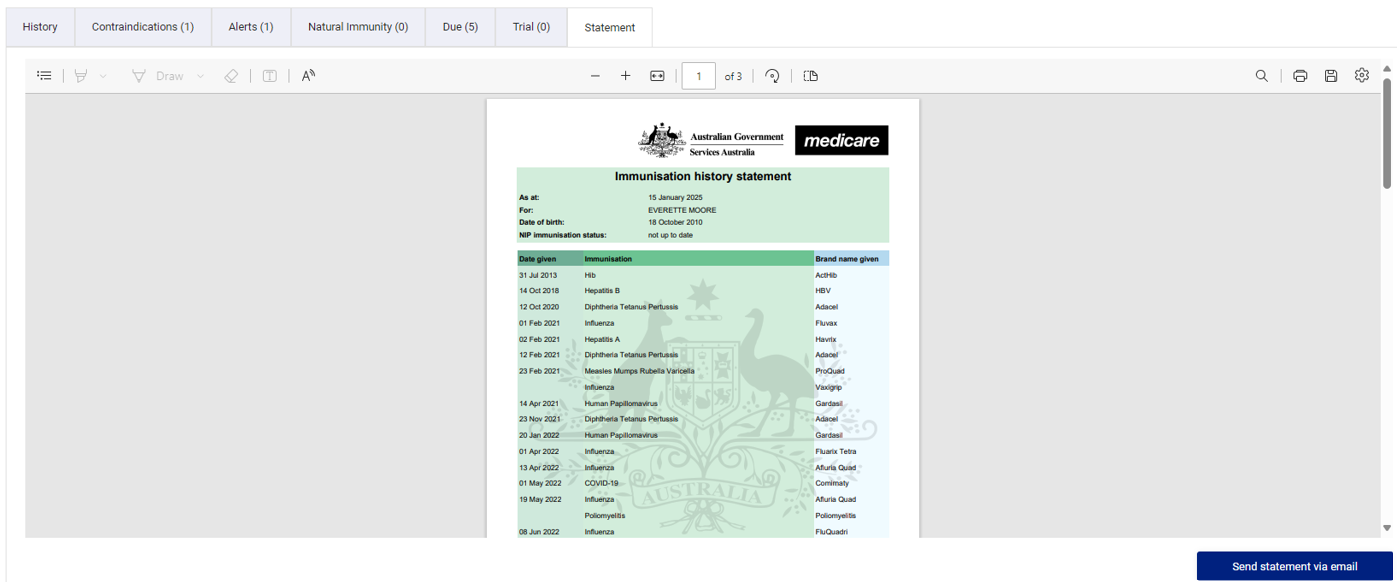The image size is (1397, 582).
Task: Expand the Draw tool options arrow
Action: pos(200,76)
